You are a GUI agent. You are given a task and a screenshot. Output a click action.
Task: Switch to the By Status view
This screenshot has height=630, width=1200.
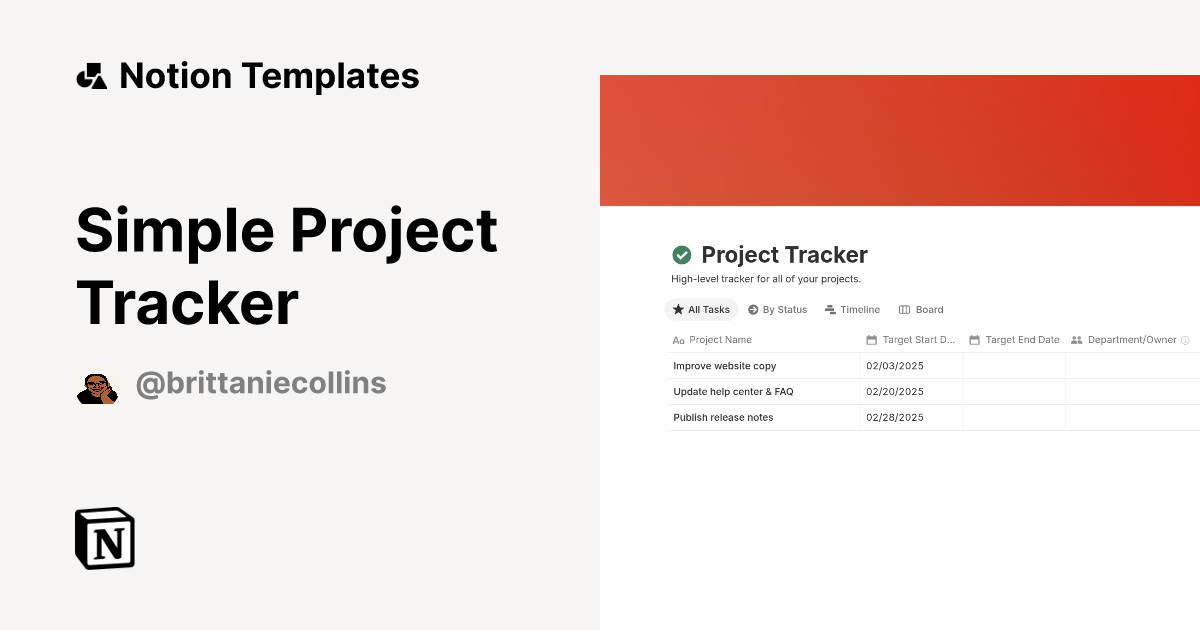click(777, 309)
